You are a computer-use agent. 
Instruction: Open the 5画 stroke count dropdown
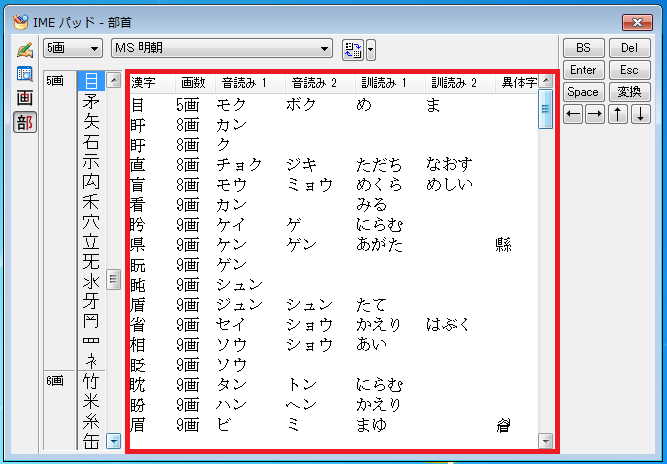73,48
